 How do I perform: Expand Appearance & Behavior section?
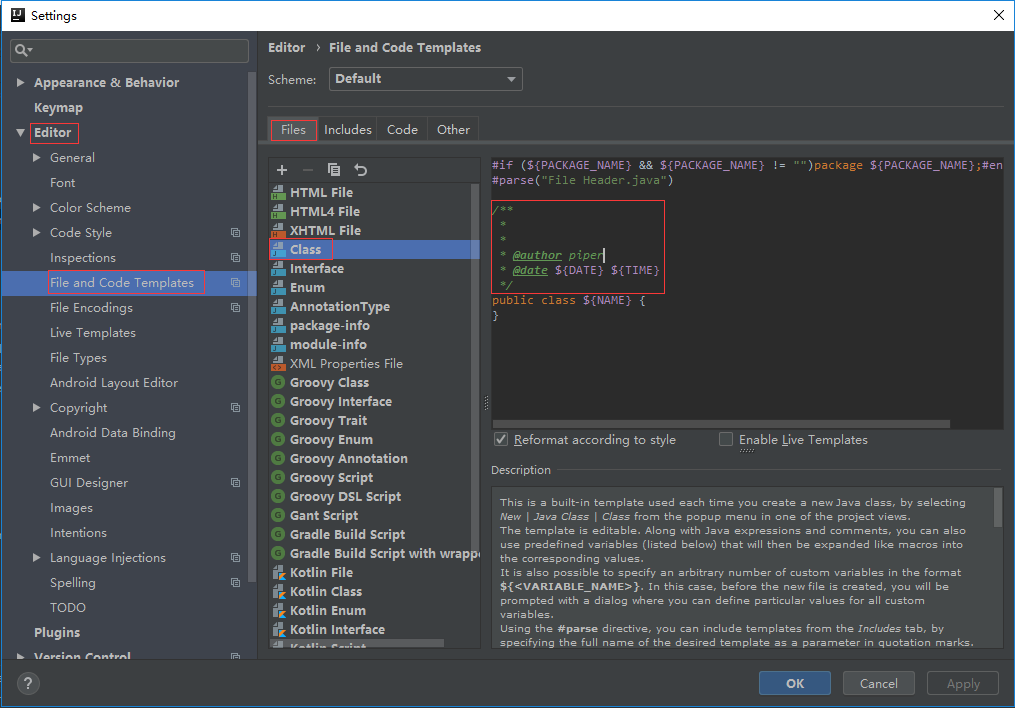(20, 82)
